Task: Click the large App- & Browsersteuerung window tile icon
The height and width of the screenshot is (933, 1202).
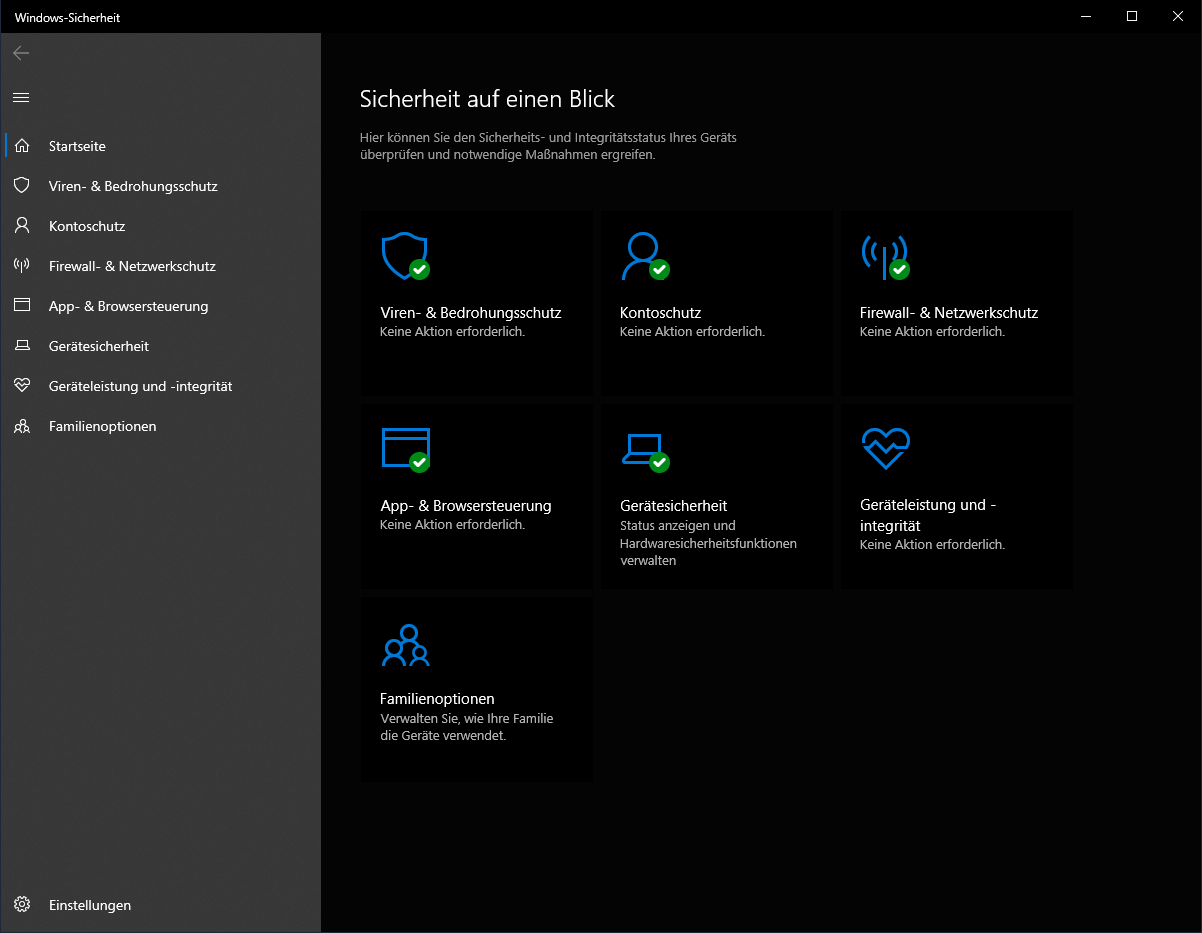Action: tap(405, 449)
